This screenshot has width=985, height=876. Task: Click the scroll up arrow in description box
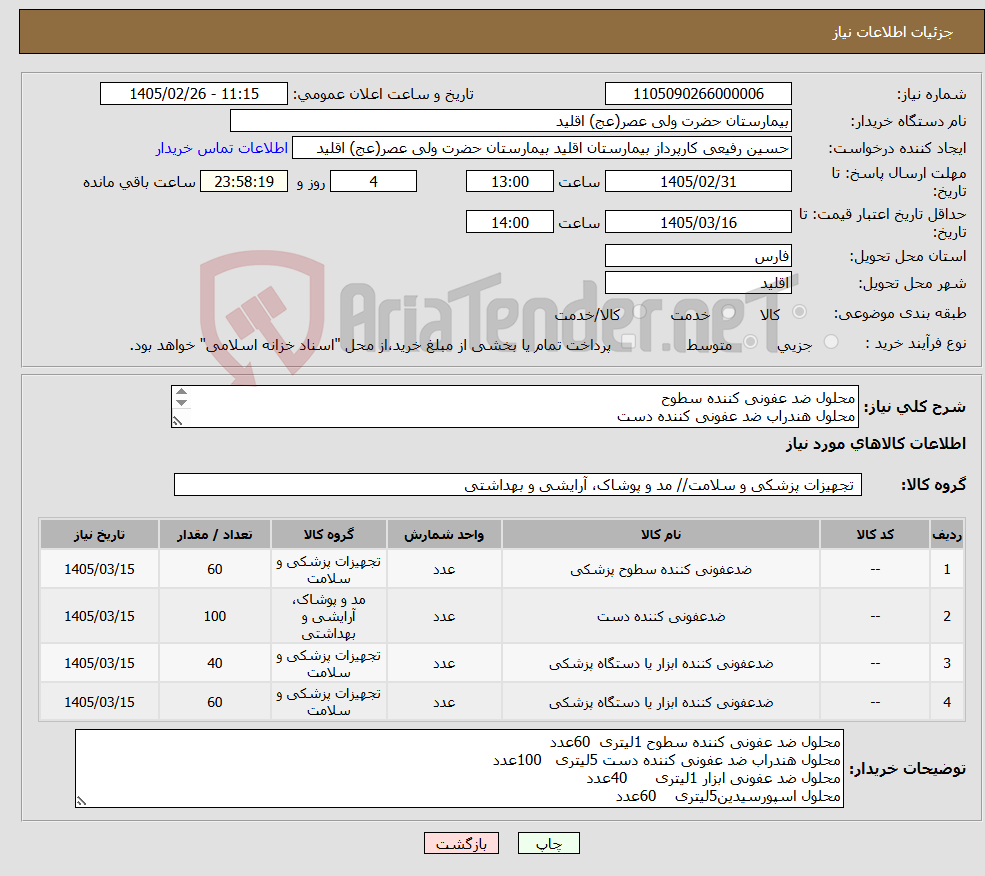click(182, 392)
